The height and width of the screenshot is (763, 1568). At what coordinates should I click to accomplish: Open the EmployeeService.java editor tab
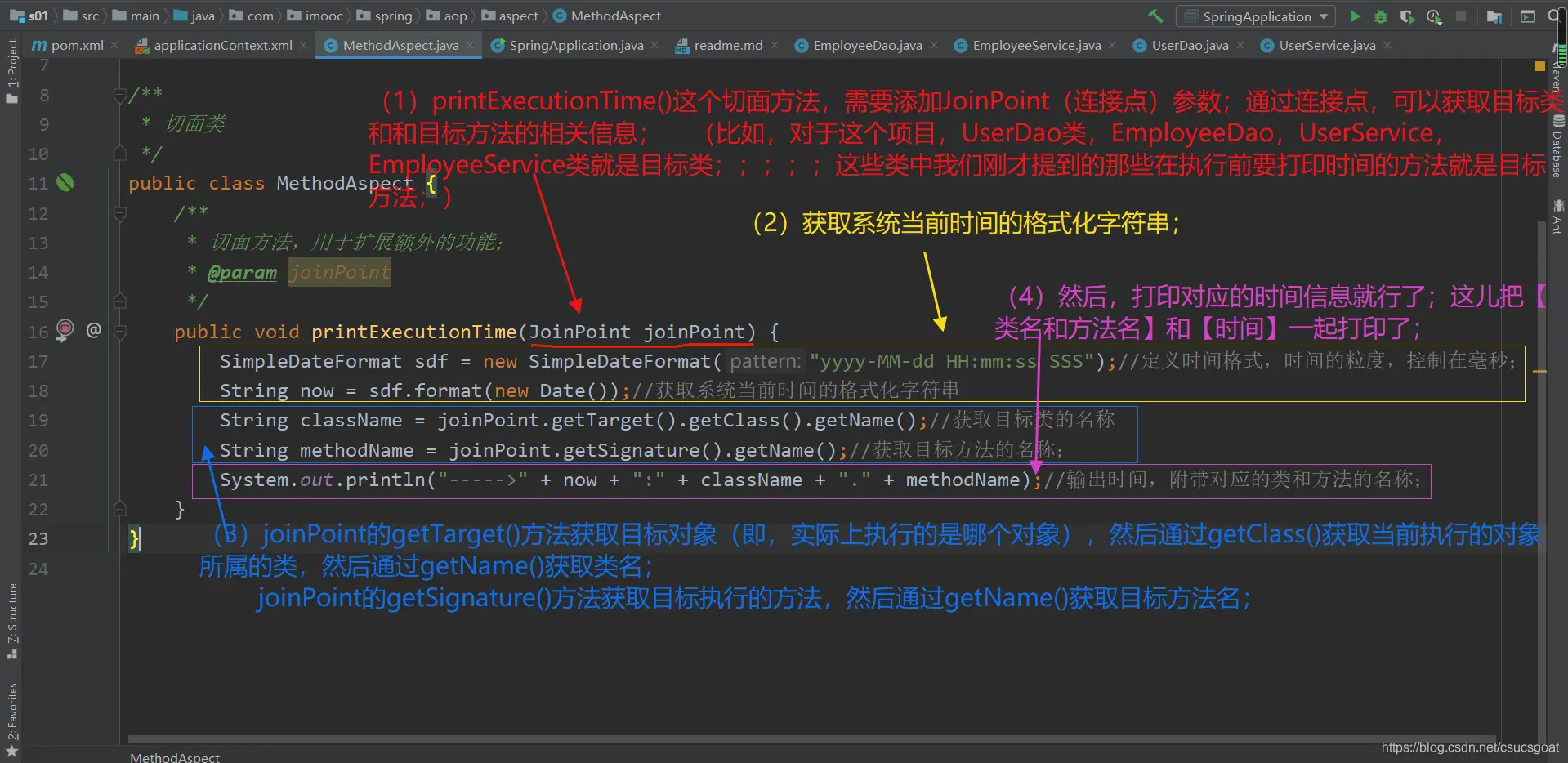(1036, 46)
